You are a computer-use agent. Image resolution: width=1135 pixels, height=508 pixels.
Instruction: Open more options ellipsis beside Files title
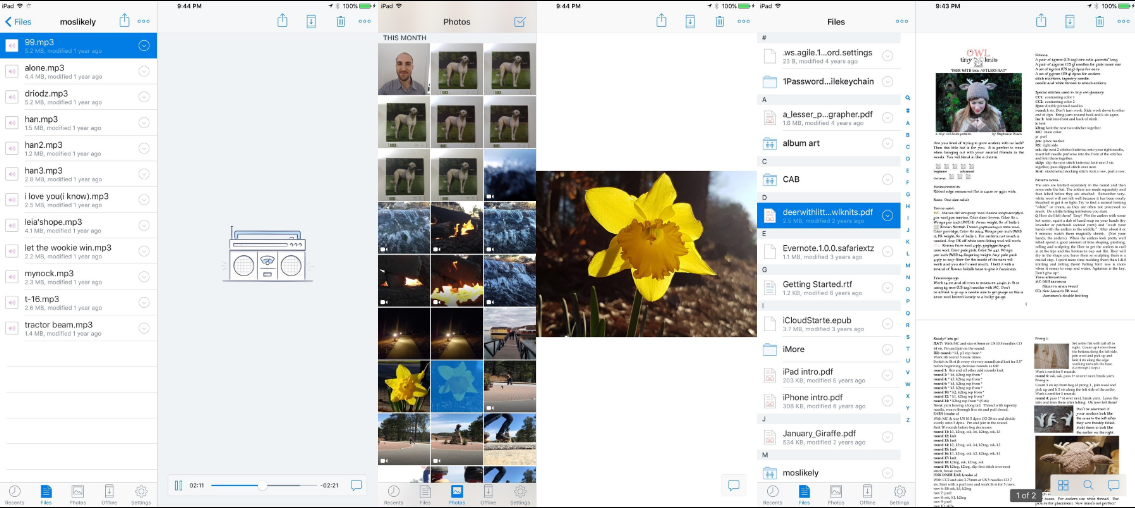click(x=901, y=22)
